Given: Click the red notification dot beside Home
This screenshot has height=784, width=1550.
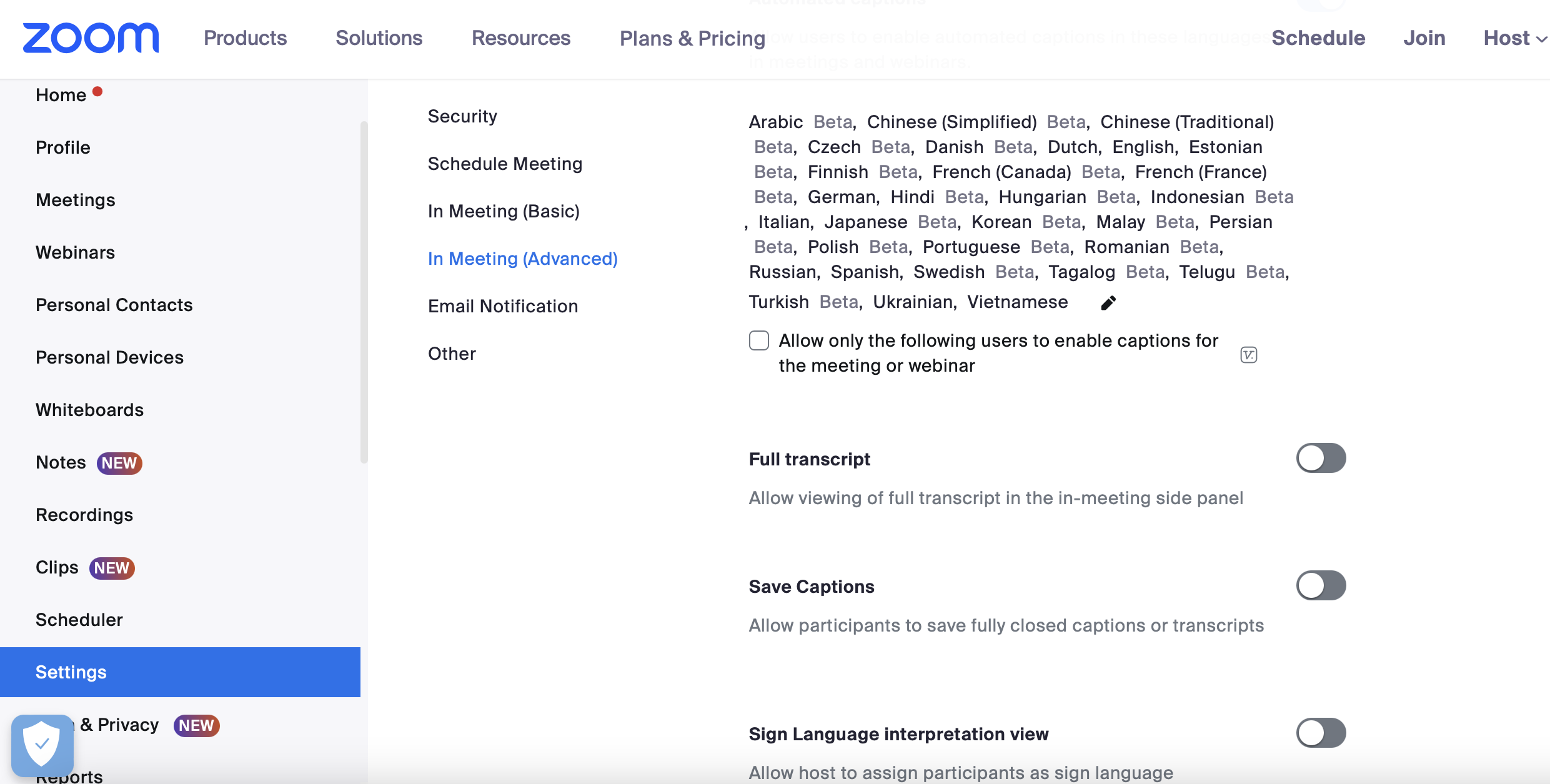Looking at the screenshot, I should coord(97,91).
